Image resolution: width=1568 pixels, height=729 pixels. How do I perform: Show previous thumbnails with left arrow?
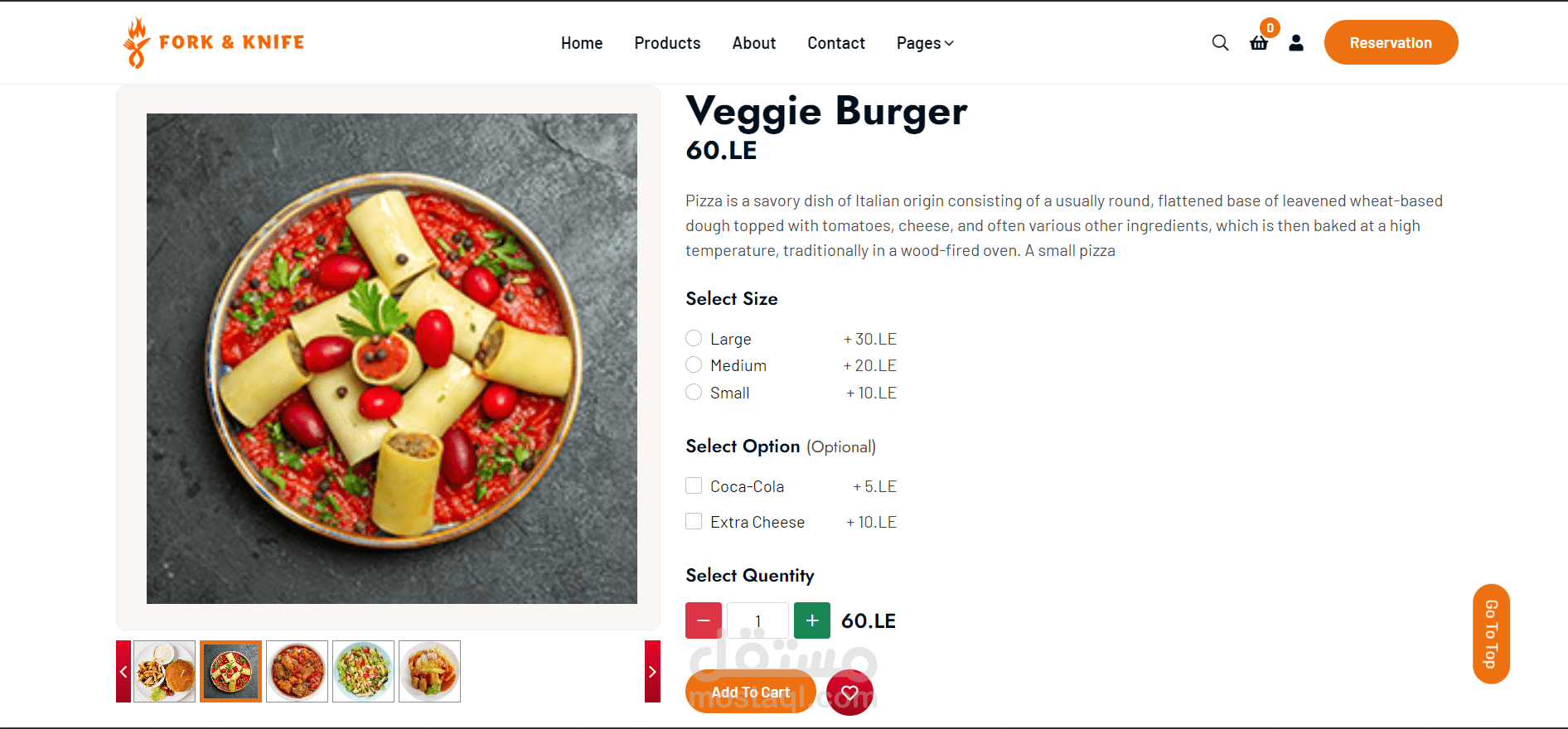point(123,672)
